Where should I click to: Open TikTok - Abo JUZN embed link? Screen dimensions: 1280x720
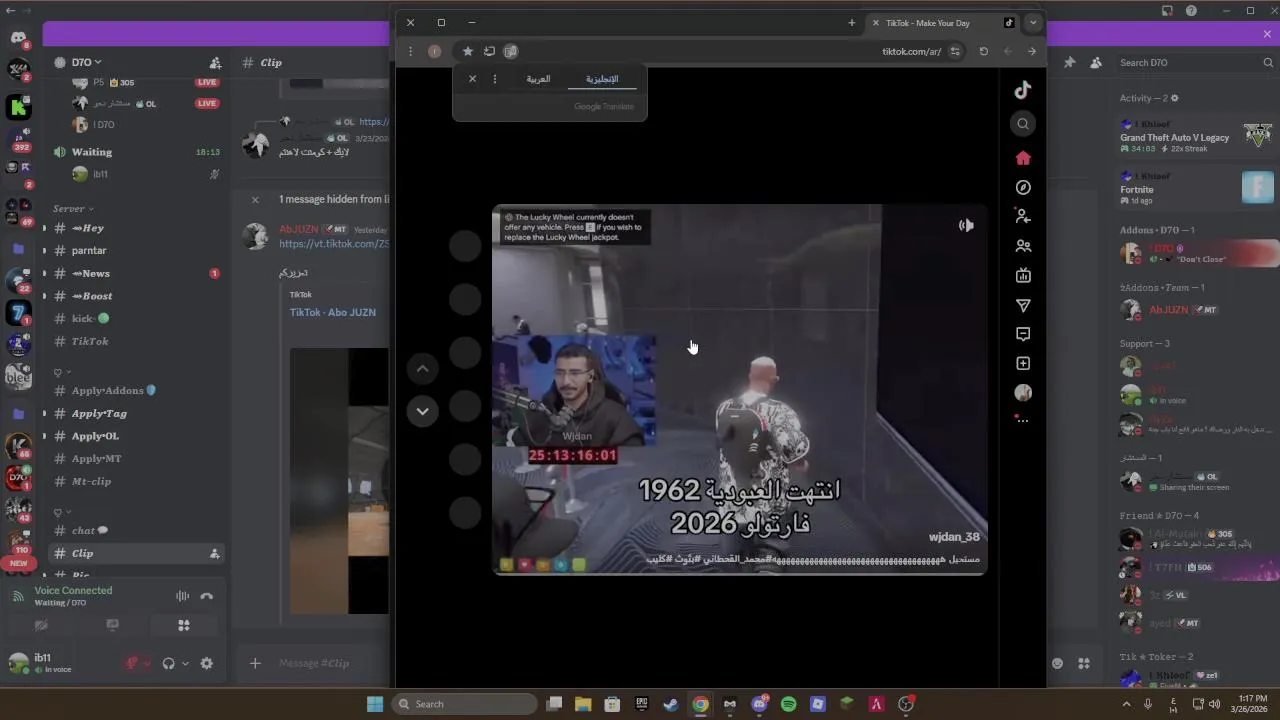333,312
